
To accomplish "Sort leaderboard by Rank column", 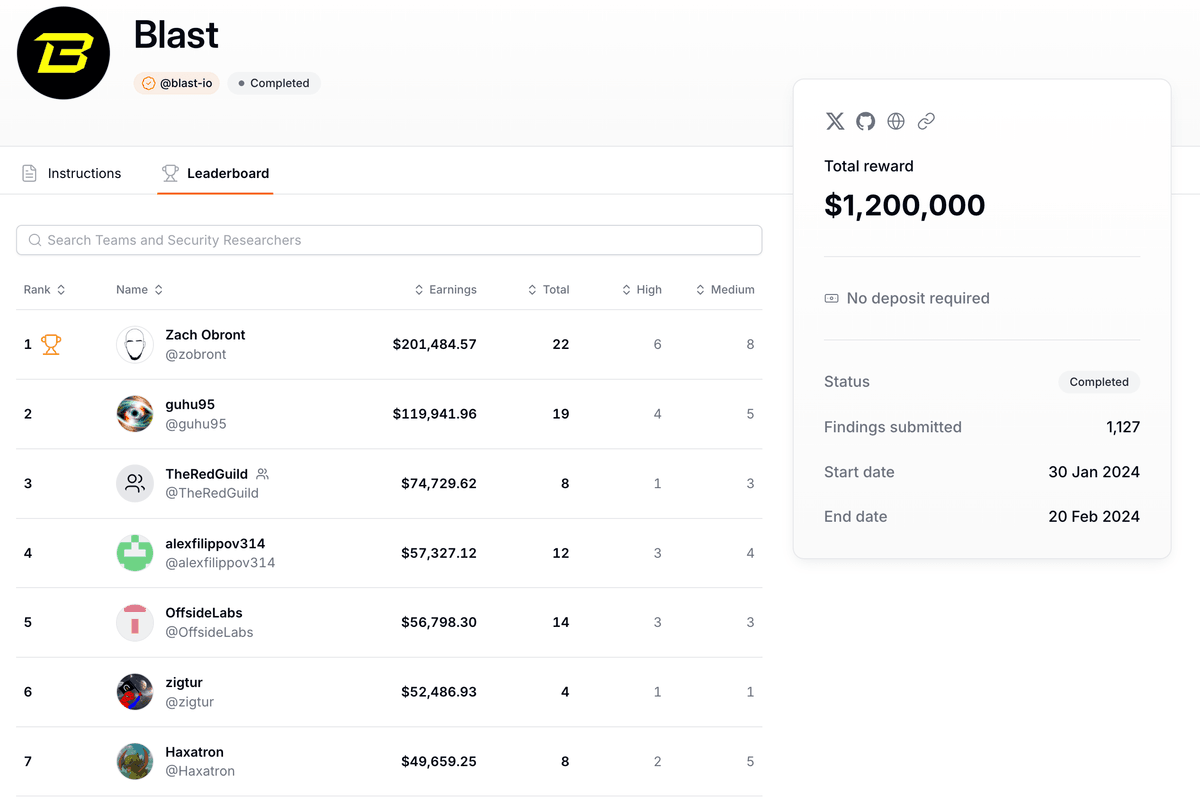I will point(45,290).
